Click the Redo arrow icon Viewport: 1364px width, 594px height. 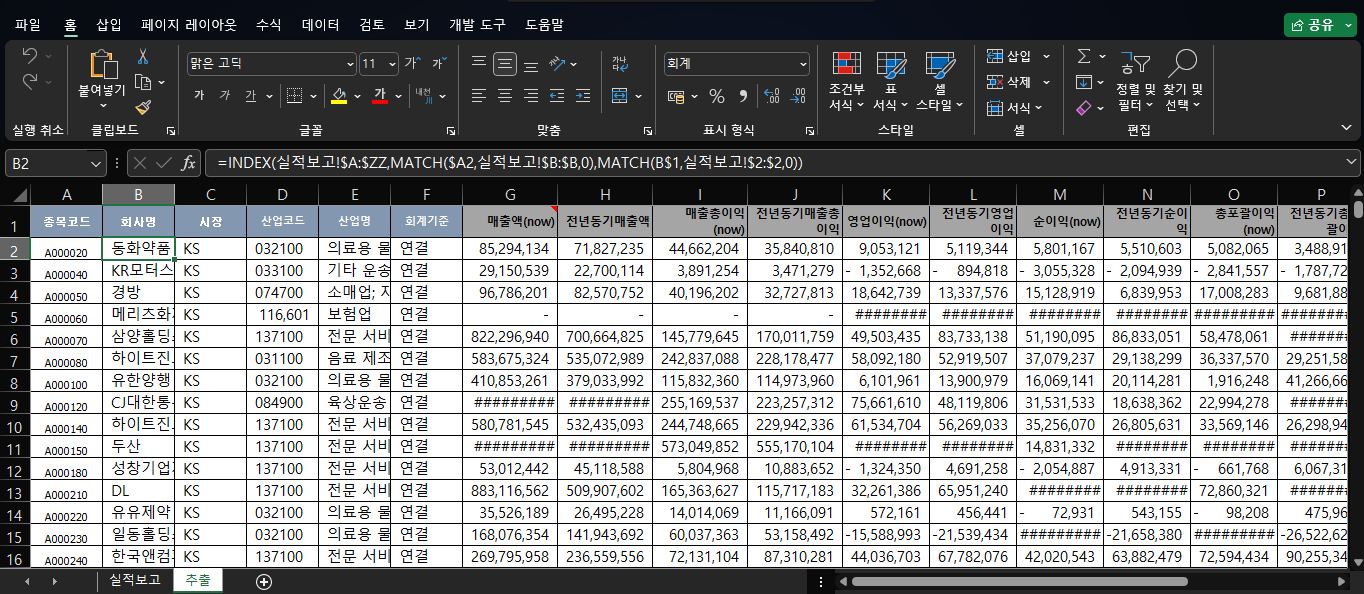(x=29, y=81)
